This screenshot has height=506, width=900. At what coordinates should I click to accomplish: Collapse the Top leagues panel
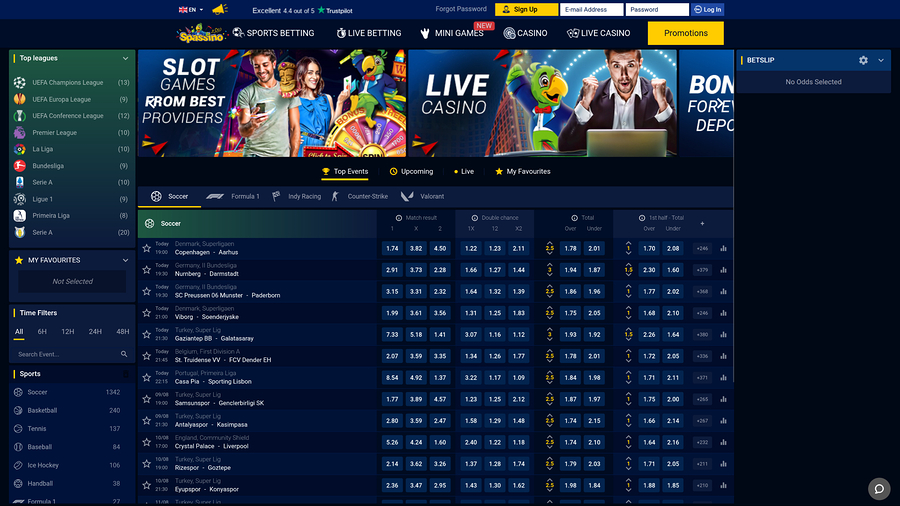[125, 59]
